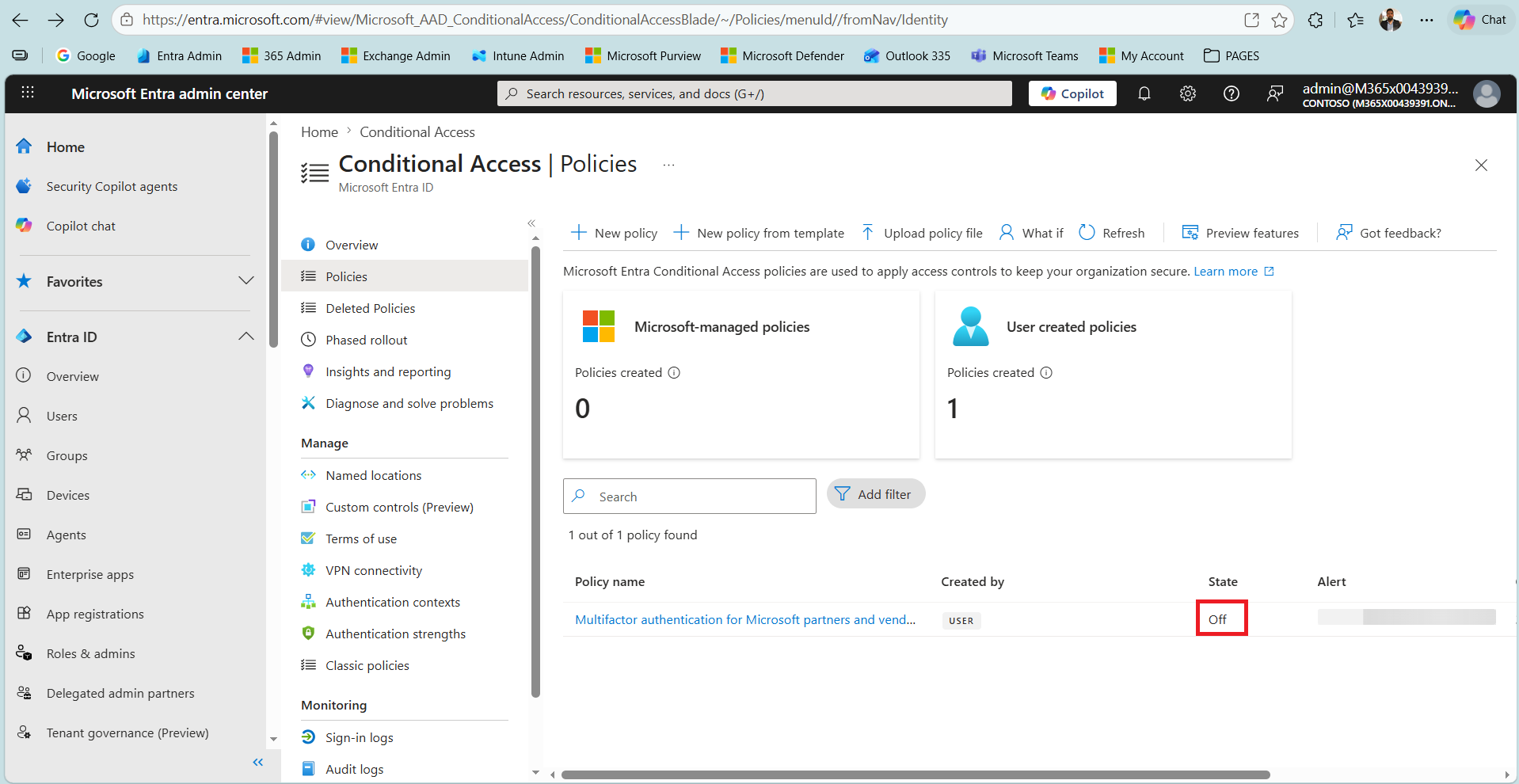Screen dimensions: 1519x784
Task: Reload the page with browser refresh icon
Action: [92, 20]
